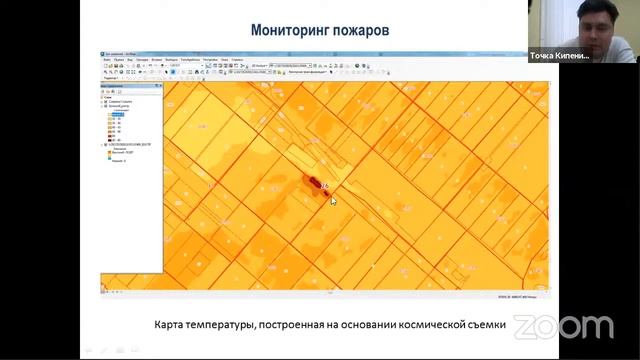The height and width of the screenshot is (360, 640).
Task: Click the Full Extent globe icon
Action: [121, 72]
